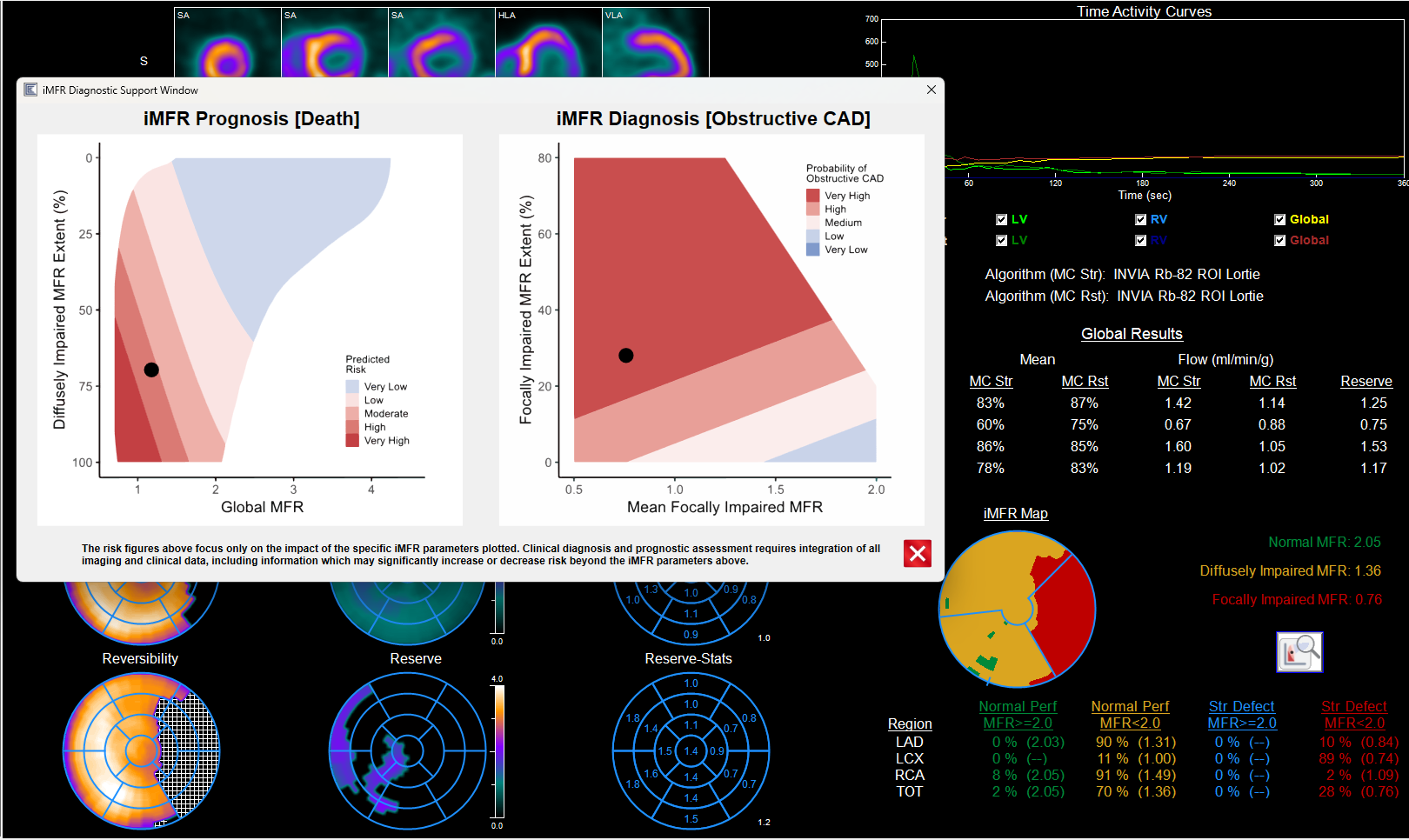Dismiss the disclaimer with the red X icon
The image size is (1409, 840).
[x=917, y=554]
